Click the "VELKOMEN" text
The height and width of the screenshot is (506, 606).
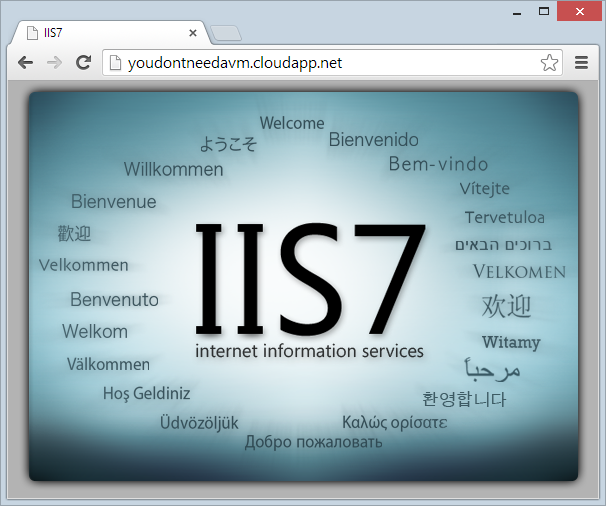coord(519,271)
